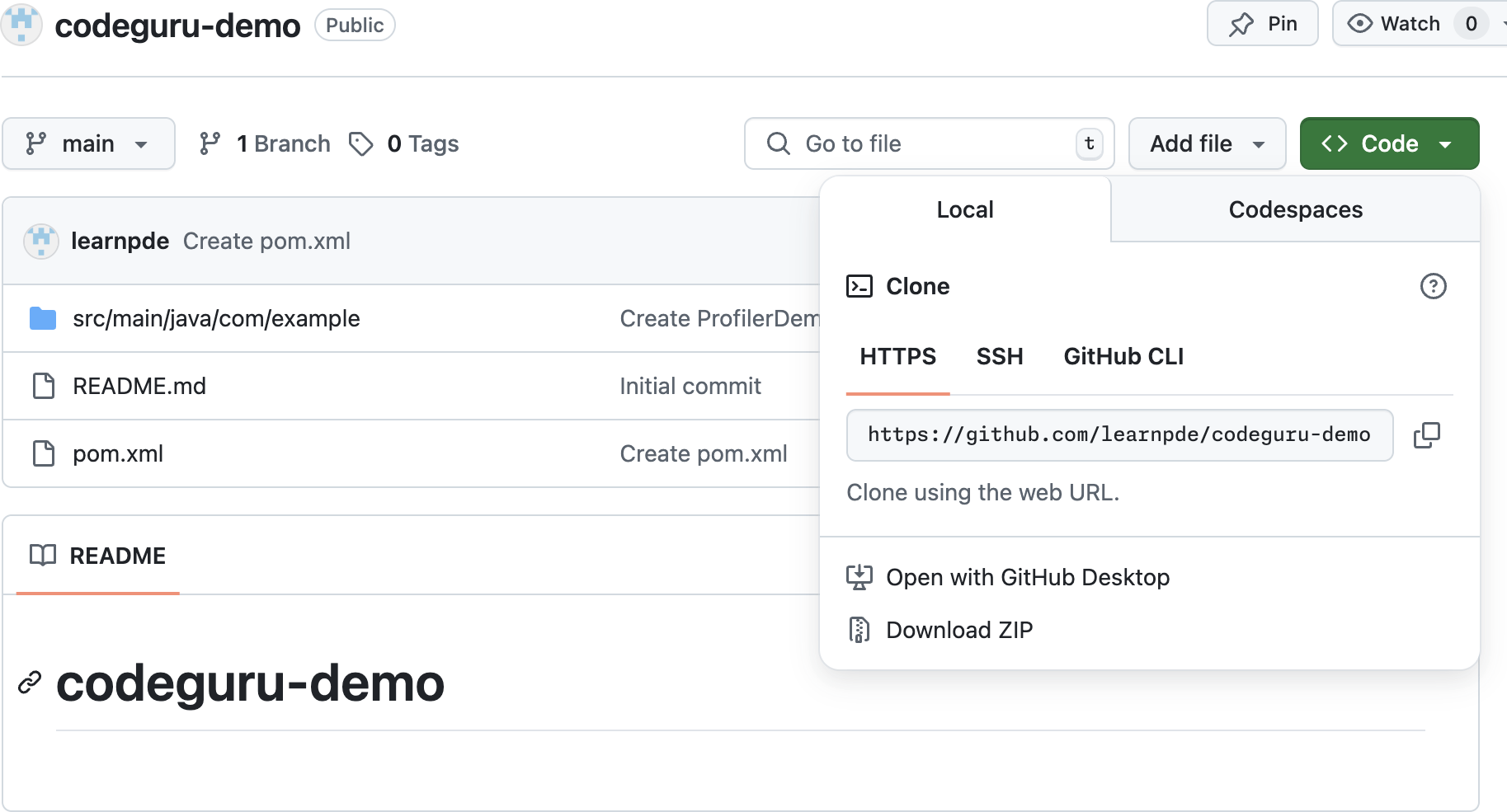Click the file icon next to README.md
This screenshot has height=812, width=1507.
[x=43, y=386]
